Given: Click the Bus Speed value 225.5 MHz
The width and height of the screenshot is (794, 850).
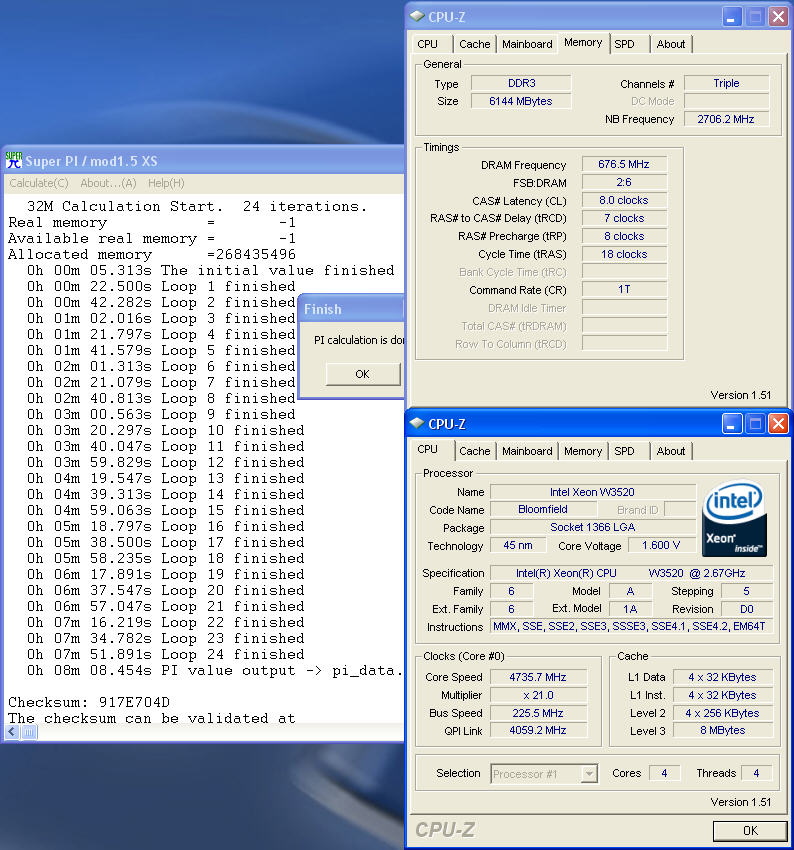Looking at the screenshot, I should 538,713.
